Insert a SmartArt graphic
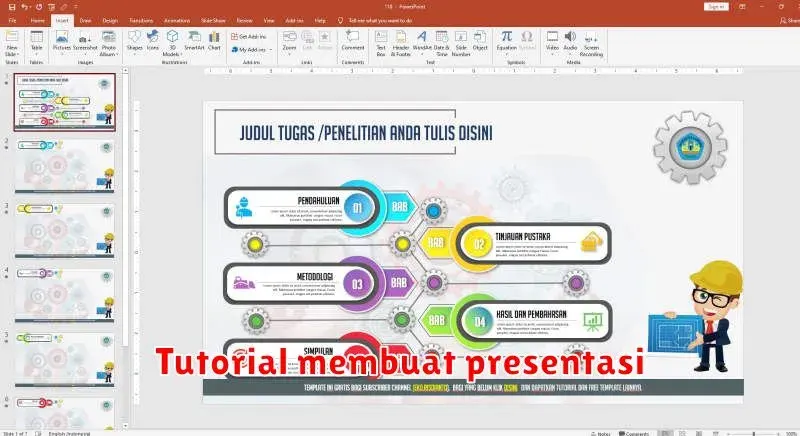Viewport: 800px width, 436px height. pyautogui.click(x=194, y=41)
